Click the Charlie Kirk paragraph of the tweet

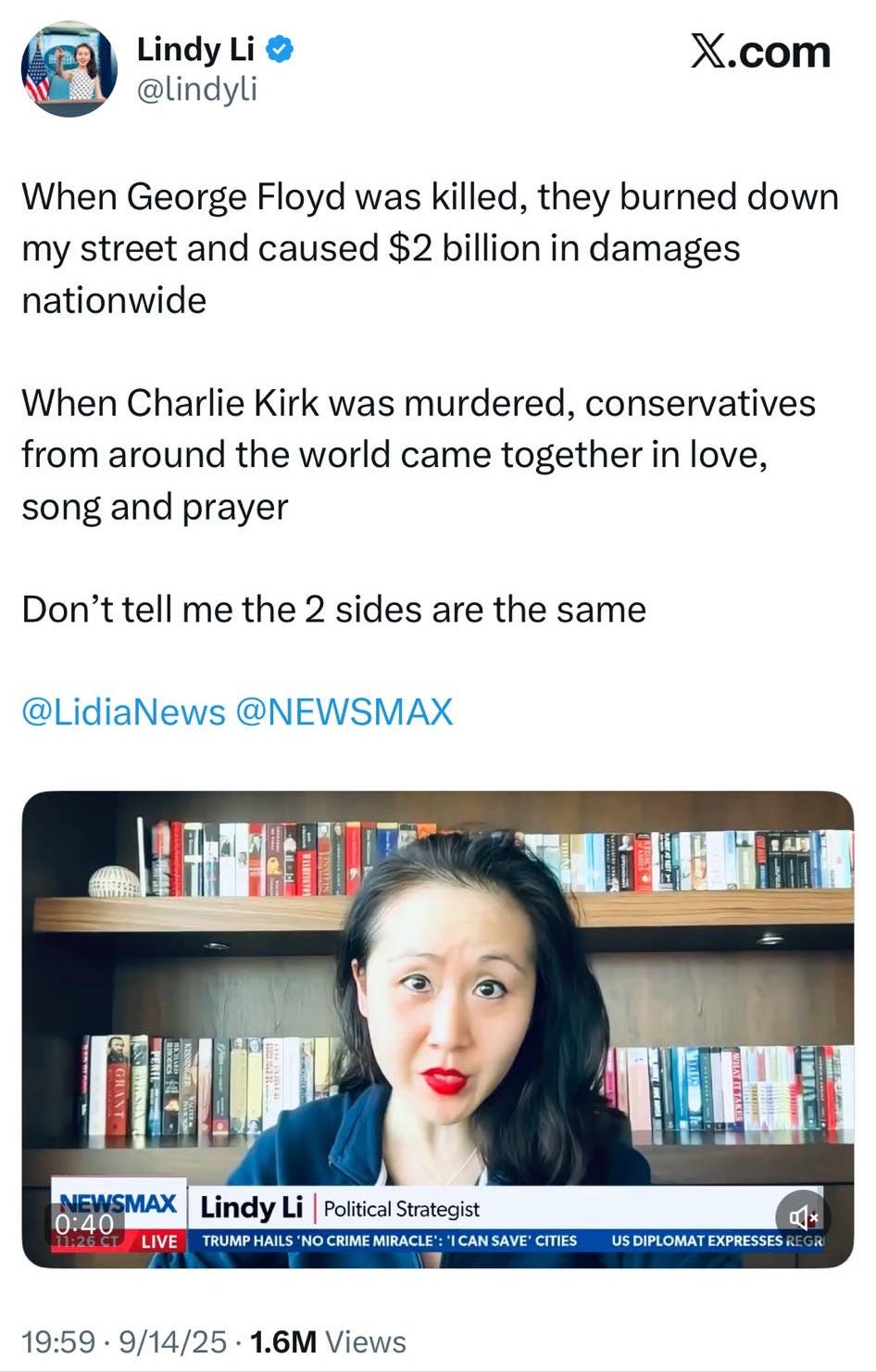pyautogui.click(x=419, y=455)
